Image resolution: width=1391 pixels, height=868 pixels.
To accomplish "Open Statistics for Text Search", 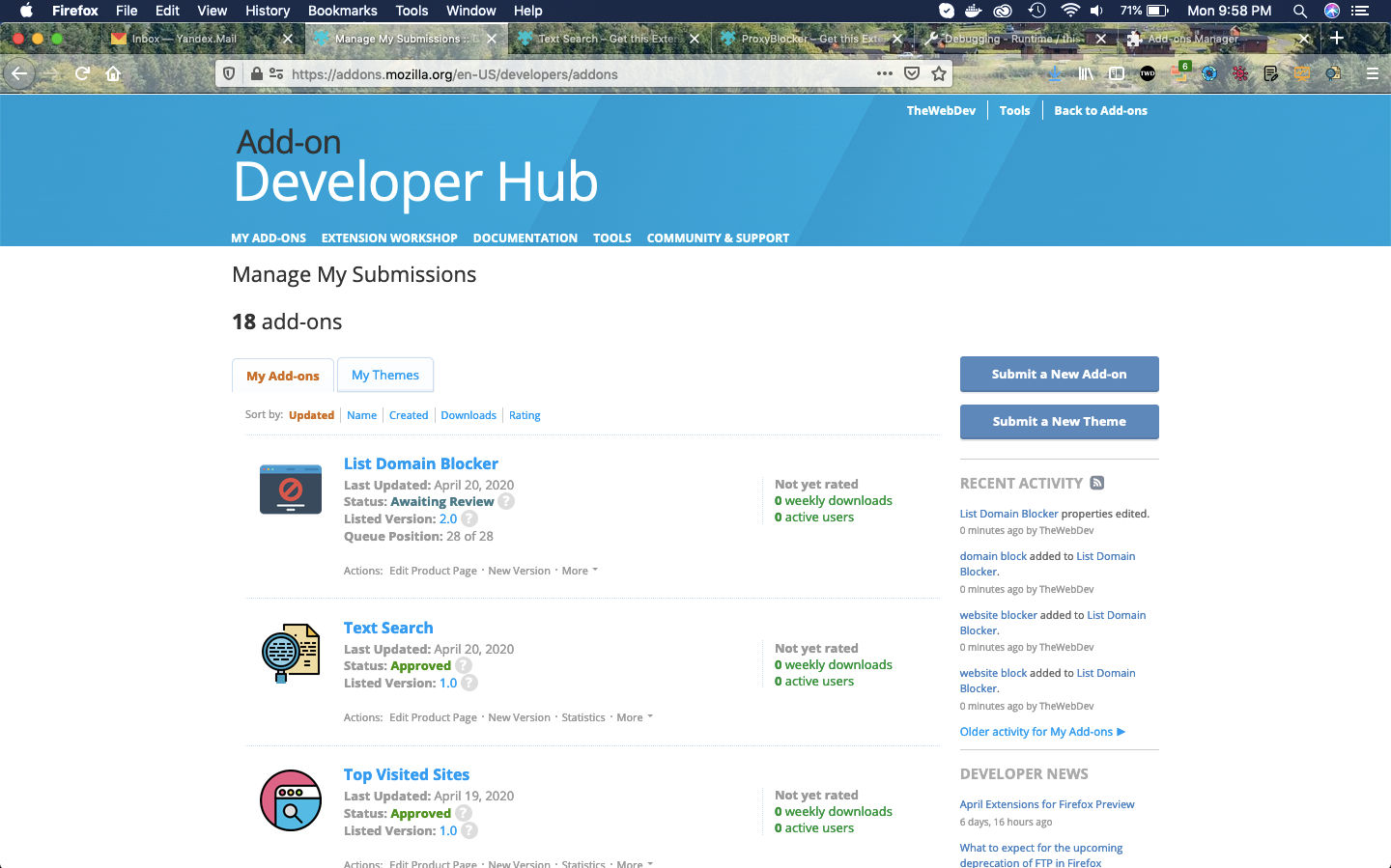I will click(x=583, y=717).
